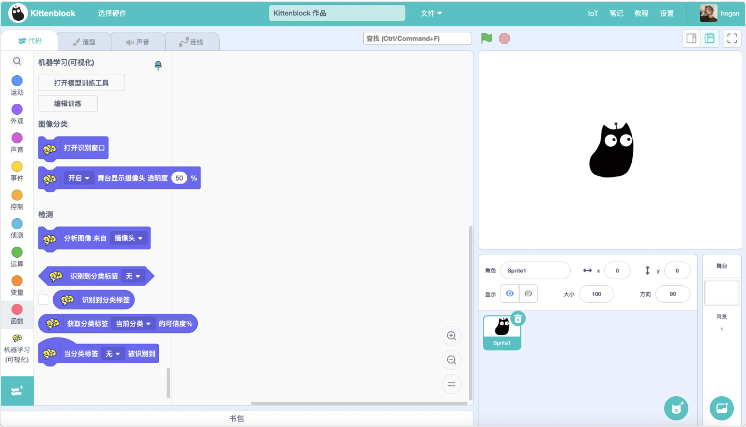Show the sprite using the eye icon
Viewport: 746px width, 427px height.
pos(510,293)
